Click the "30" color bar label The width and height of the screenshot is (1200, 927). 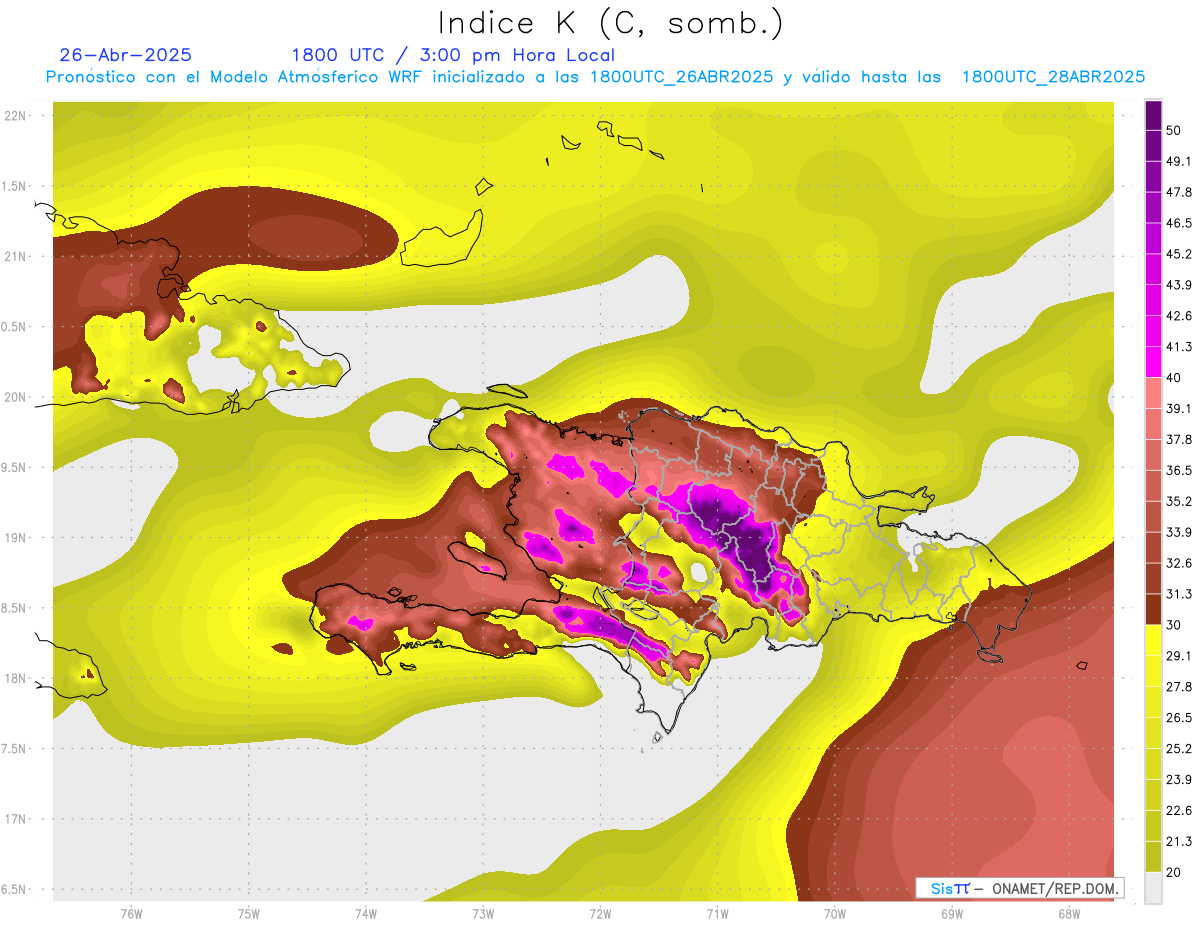(x=1174, y=625)
